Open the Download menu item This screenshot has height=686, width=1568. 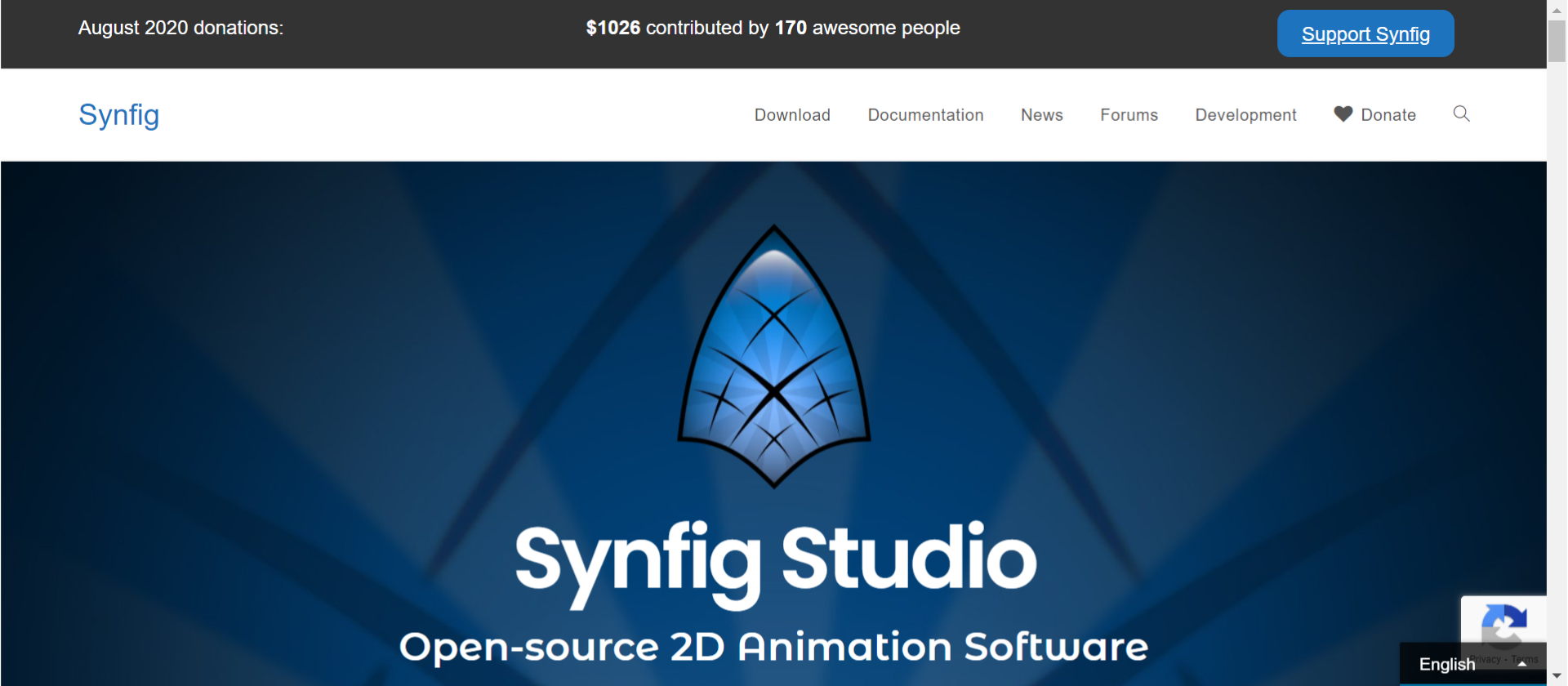792,115
